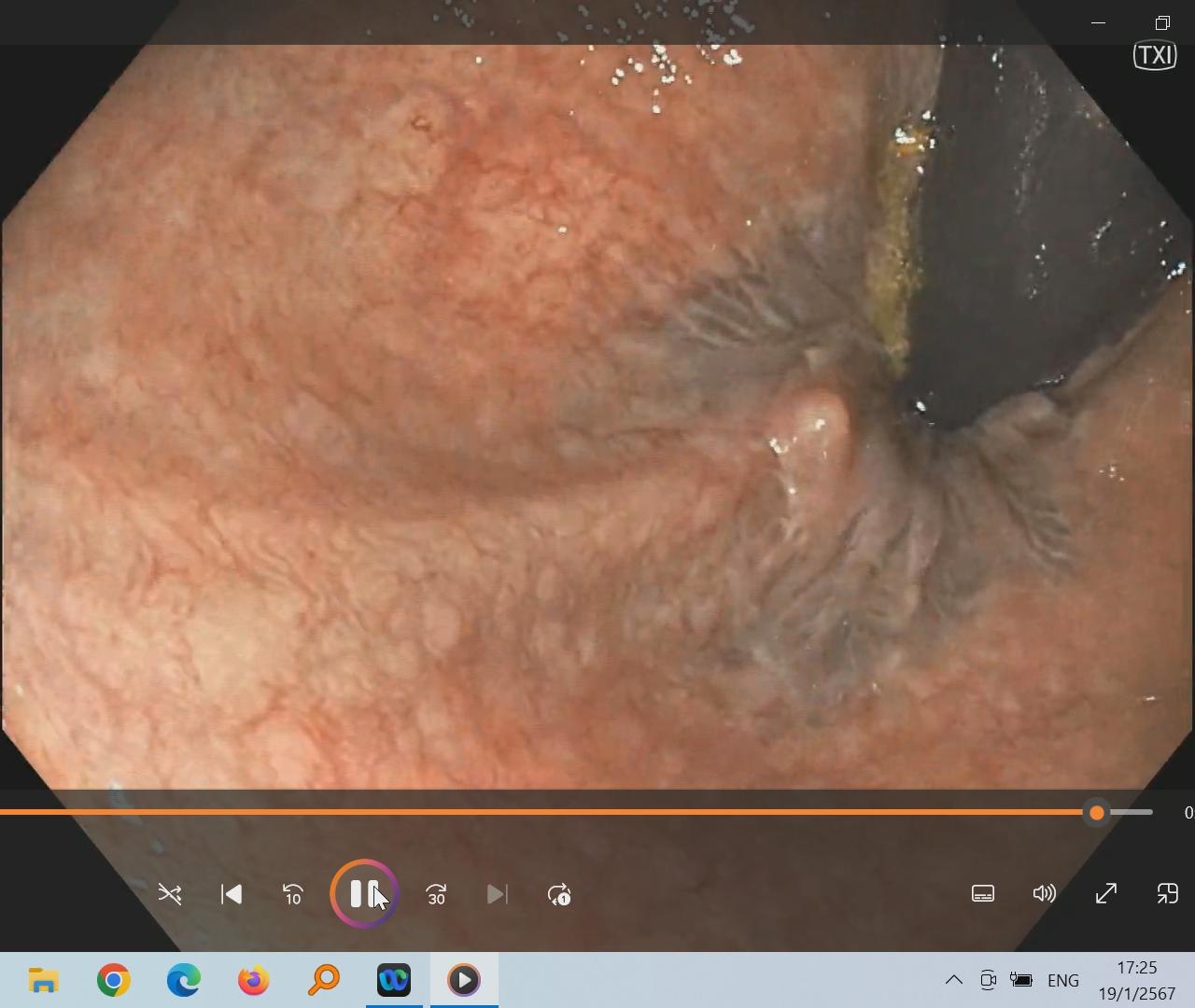Go to the next track

pyautogui.click(x=498, y=894)
